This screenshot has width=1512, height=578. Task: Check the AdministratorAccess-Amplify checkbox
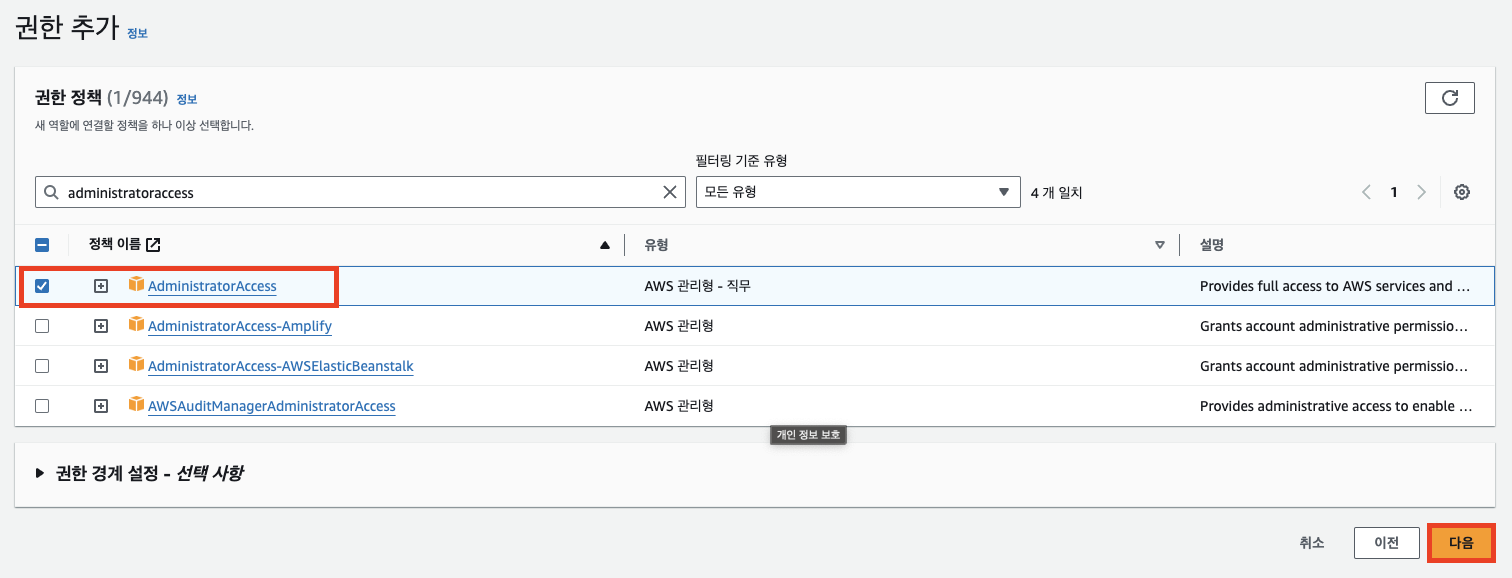[x=42, y=326]
